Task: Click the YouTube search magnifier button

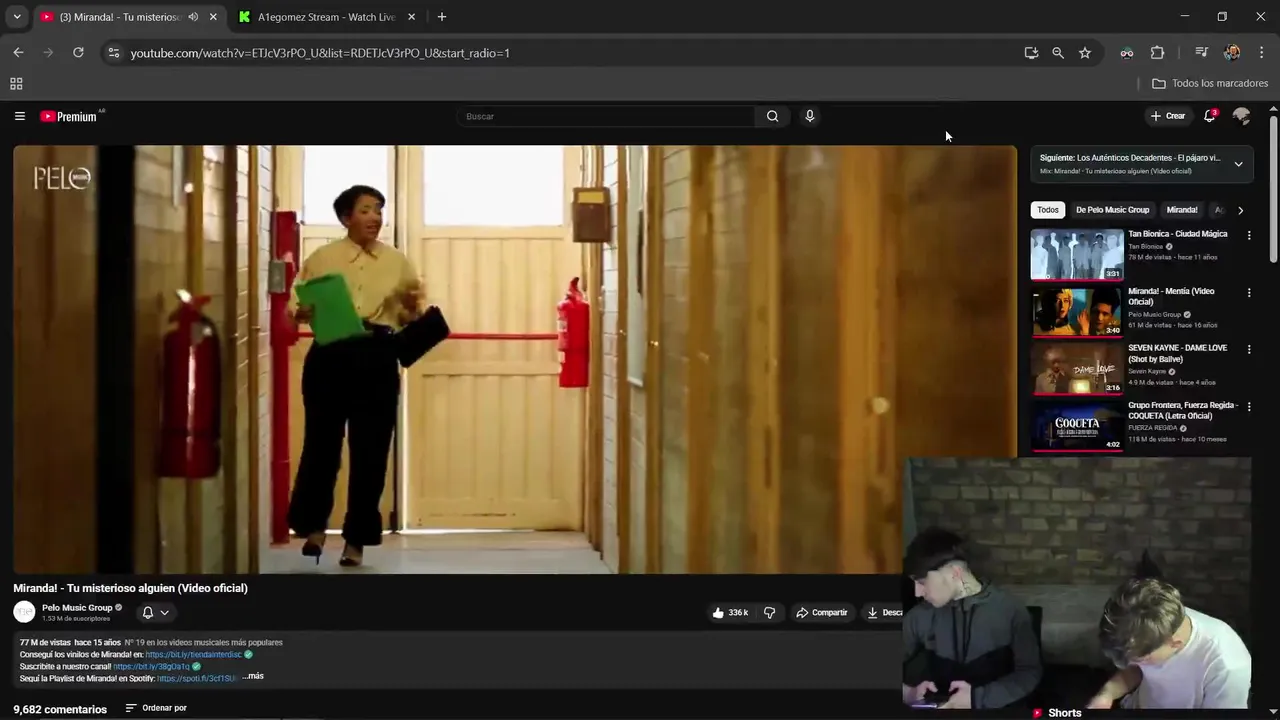Action: click(772, 116)
